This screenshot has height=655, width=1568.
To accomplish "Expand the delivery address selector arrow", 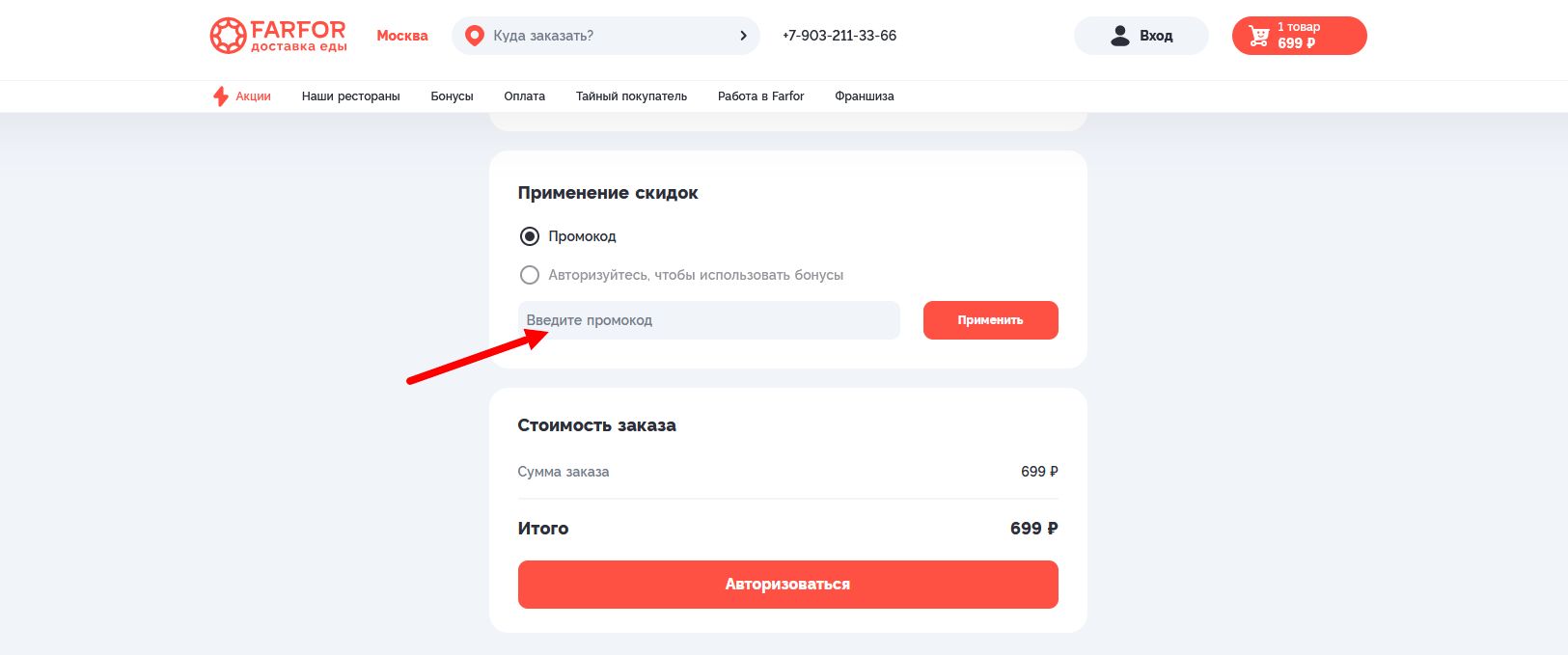I will point(743,35).
